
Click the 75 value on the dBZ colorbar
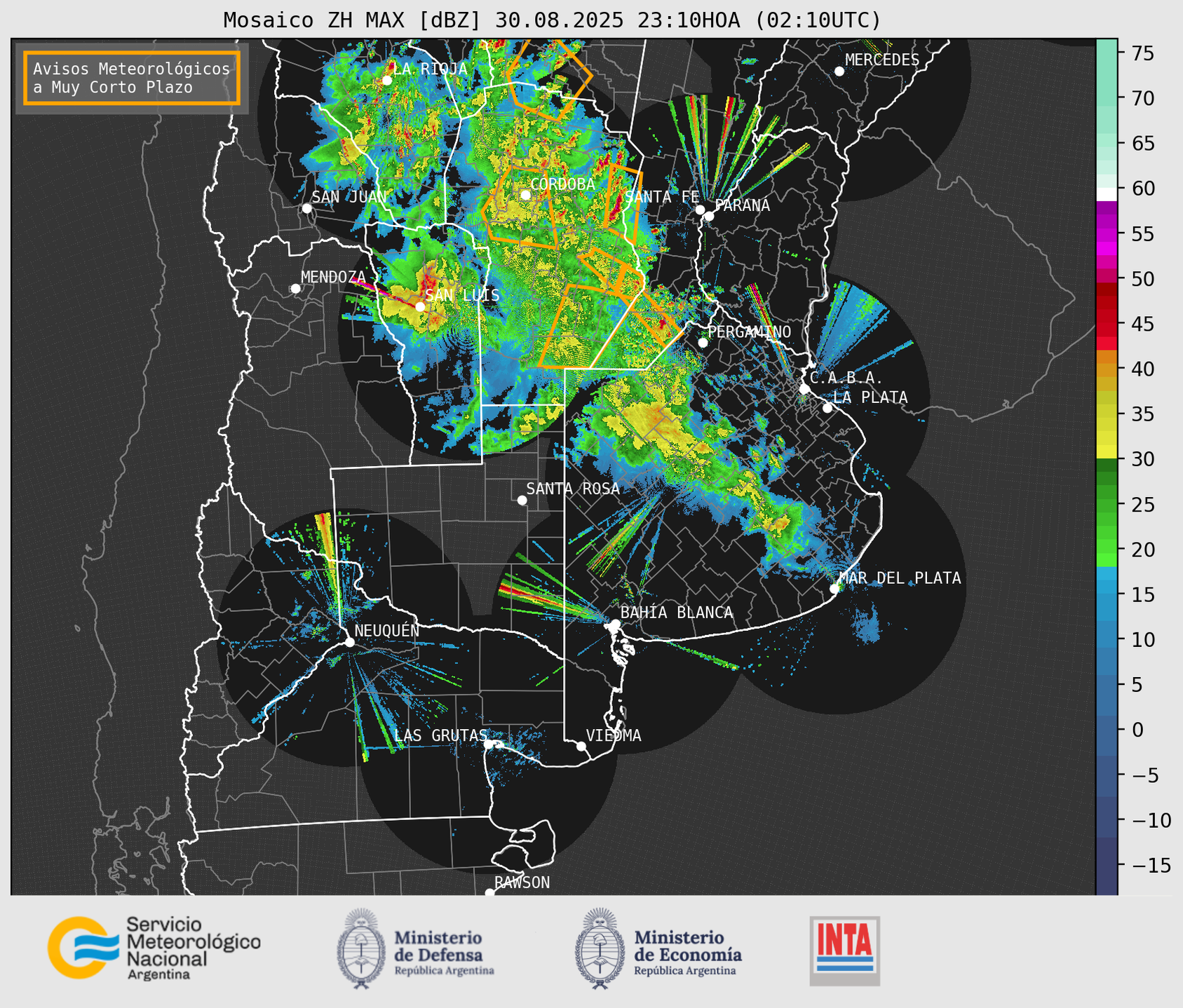point(1143,53)
